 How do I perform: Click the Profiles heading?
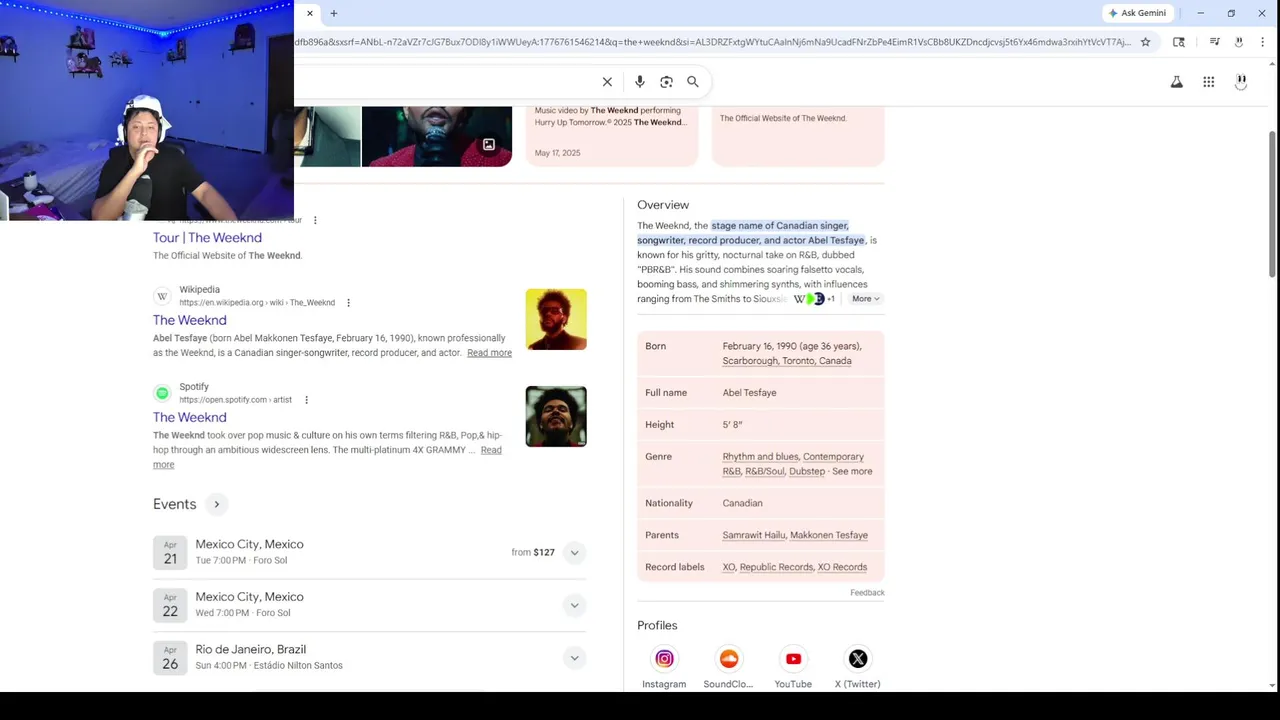pyautogui.click(x=657, y=626)
